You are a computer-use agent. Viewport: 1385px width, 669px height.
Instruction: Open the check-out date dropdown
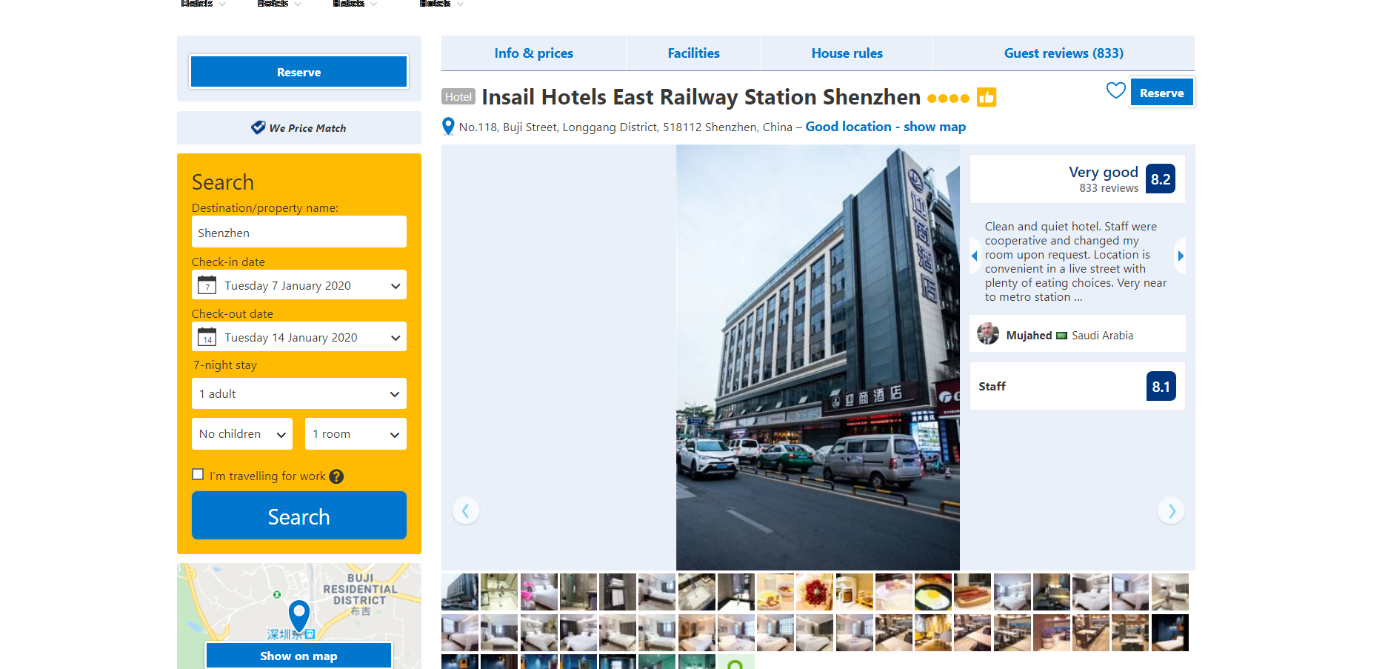click(299, 337)
